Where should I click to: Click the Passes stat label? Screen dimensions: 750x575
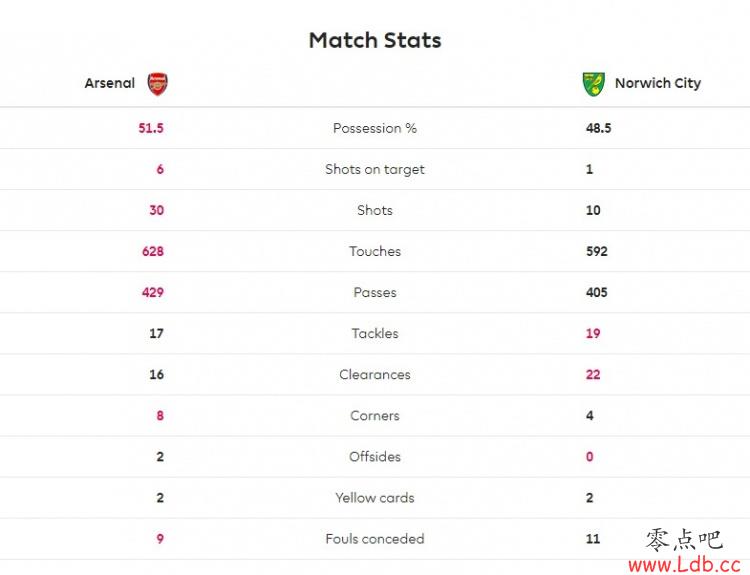pyautogui.click(x=375, y=292)
